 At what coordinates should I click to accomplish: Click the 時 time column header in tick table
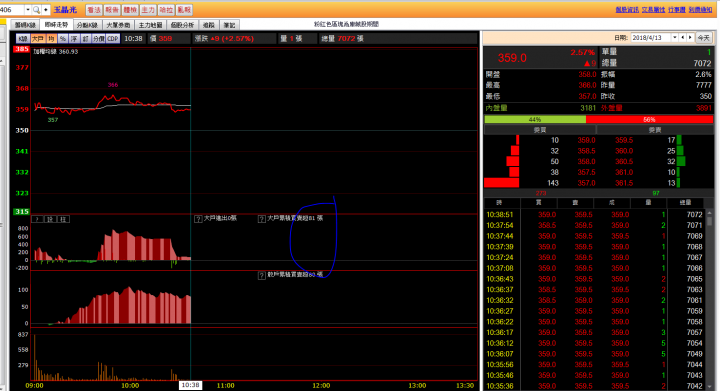point(501,202)
